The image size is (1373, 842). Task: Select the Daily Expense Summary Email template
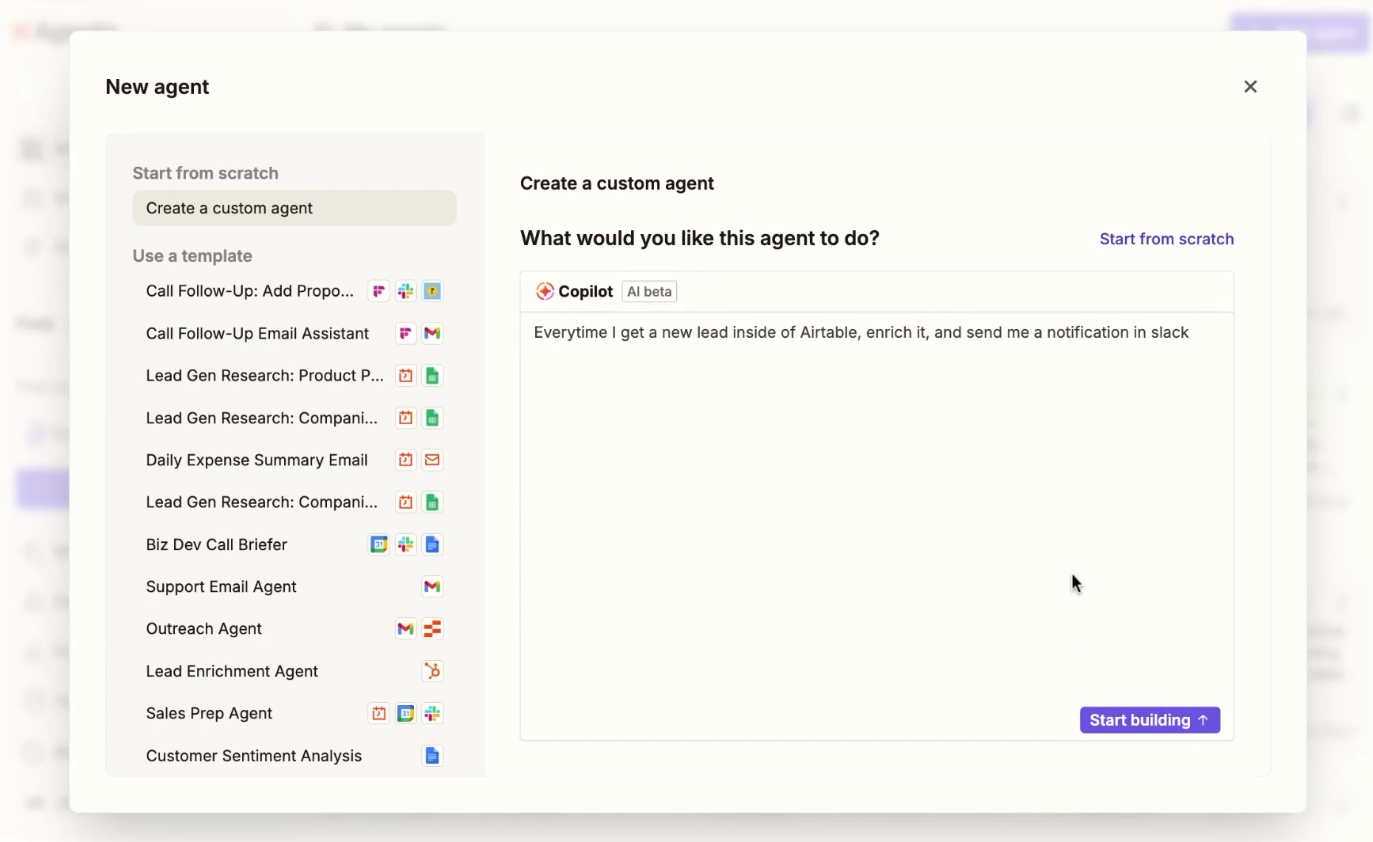[257, 459]
